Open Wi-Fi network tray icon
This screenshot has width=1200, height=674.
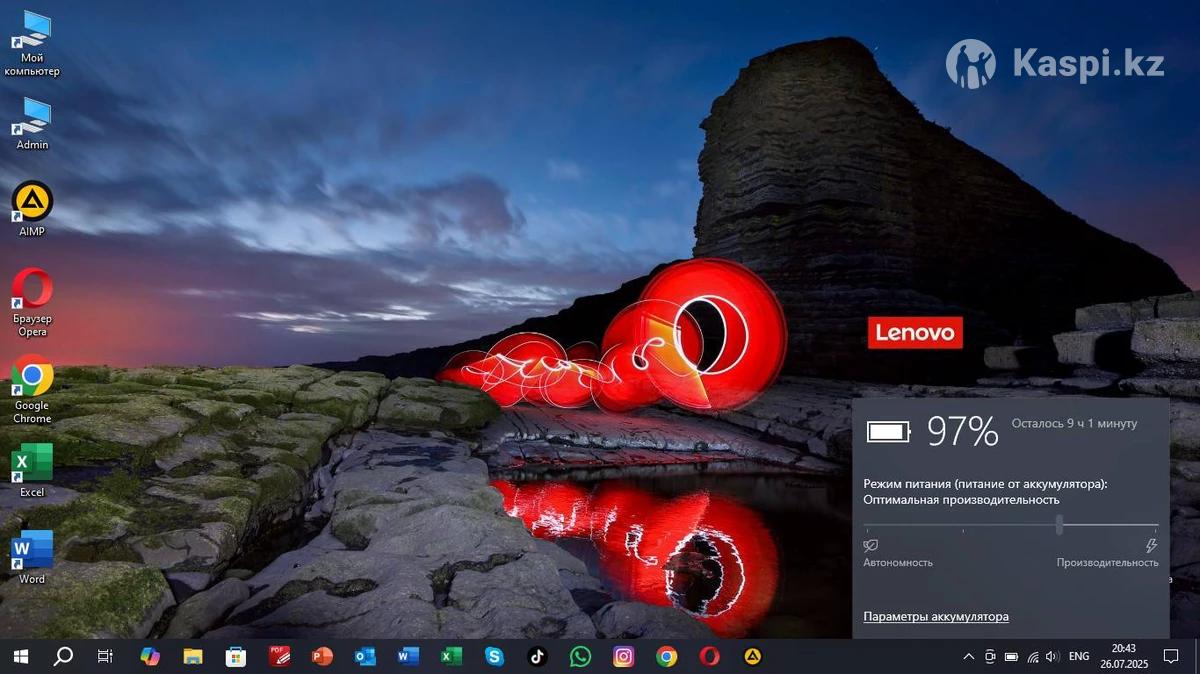(x=1032, y=657)
